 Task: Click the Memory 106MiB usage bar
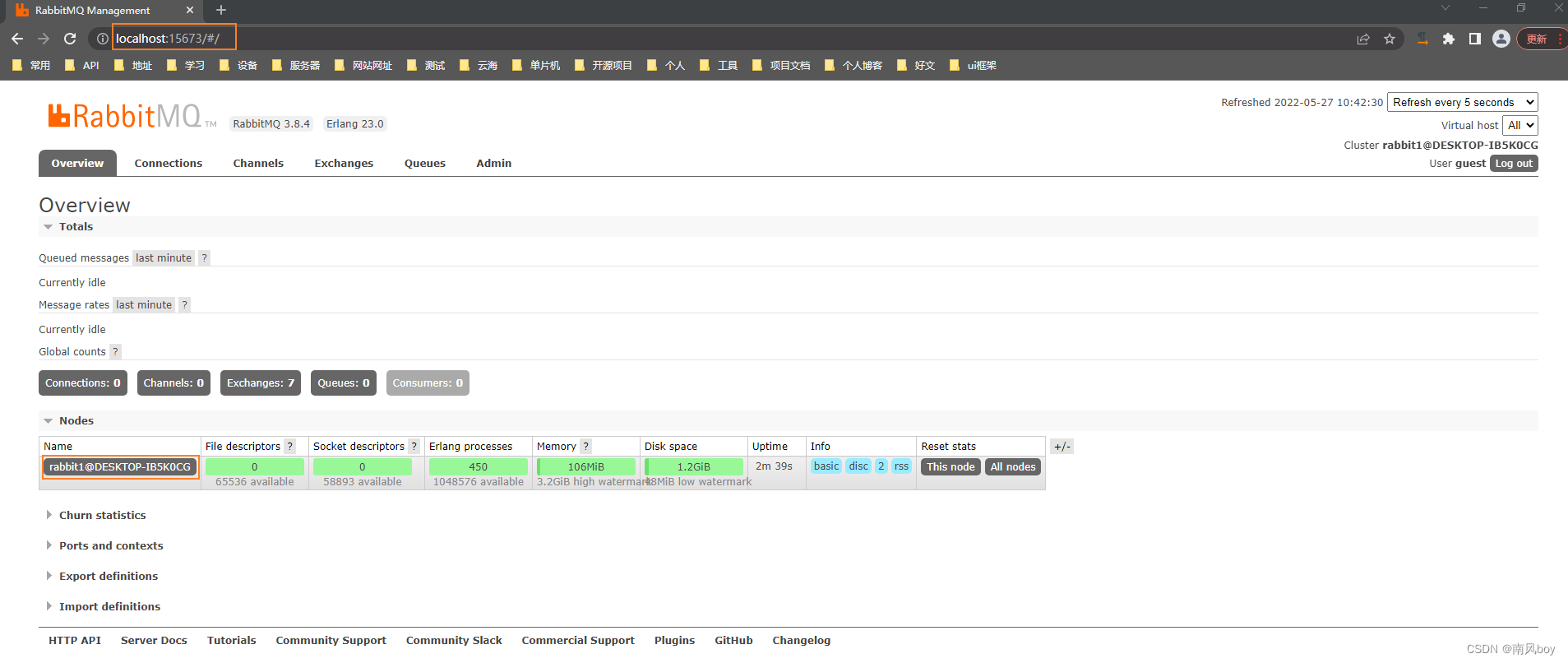pos(586,467)
